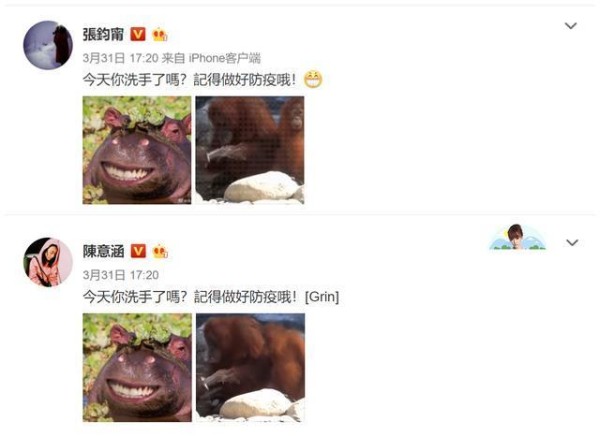Viewport: 600px width, 436px height.
Task: View orangutan image in 張鈞甯's post
Action: pyautogui.click(x=250, y=150)
